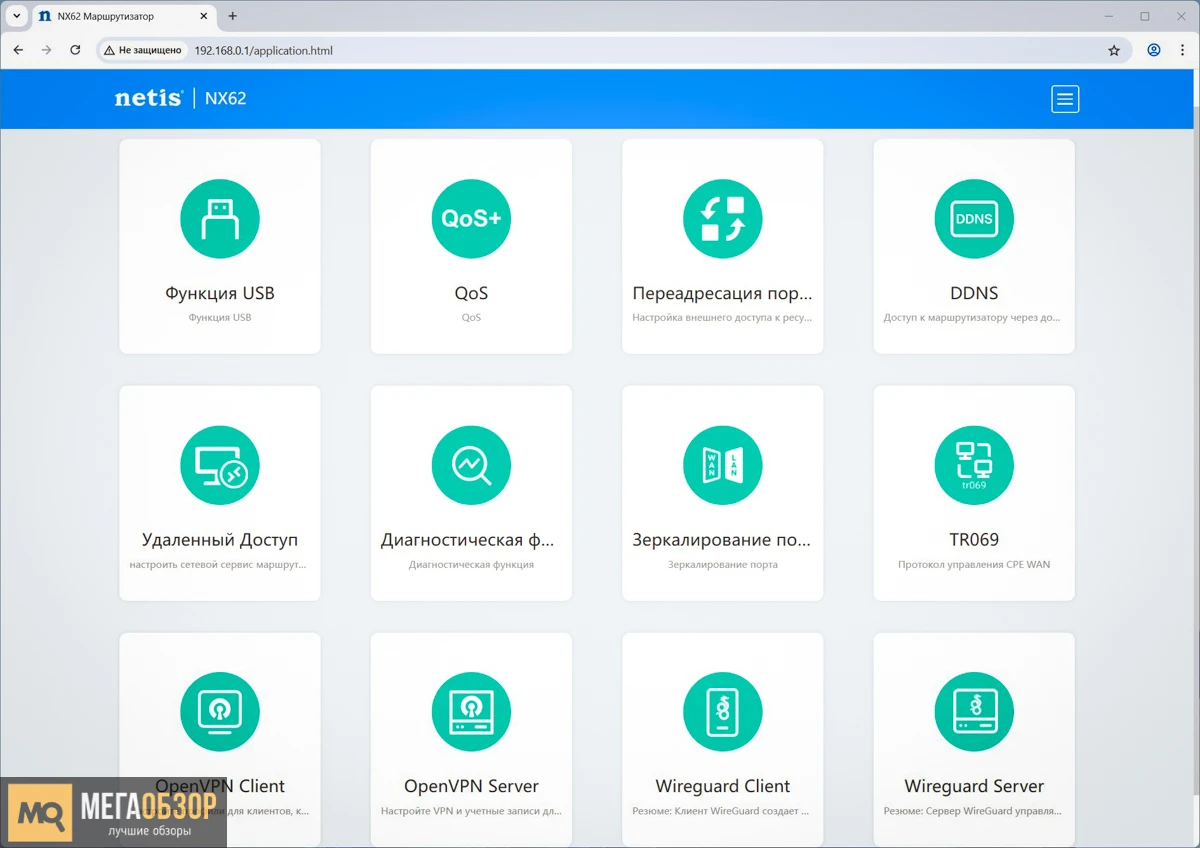This screenshot has height=848, width=1200.
Task: Reload the page with refresh icon
Action: 75,50
